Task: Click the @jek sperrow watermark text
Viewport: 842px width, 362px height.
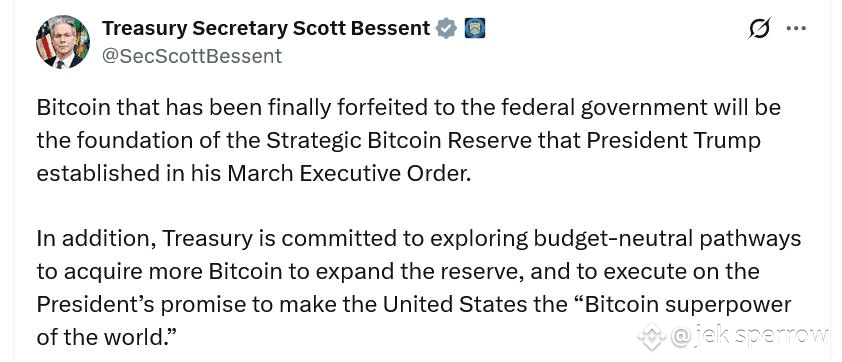Action: (750, 336)
